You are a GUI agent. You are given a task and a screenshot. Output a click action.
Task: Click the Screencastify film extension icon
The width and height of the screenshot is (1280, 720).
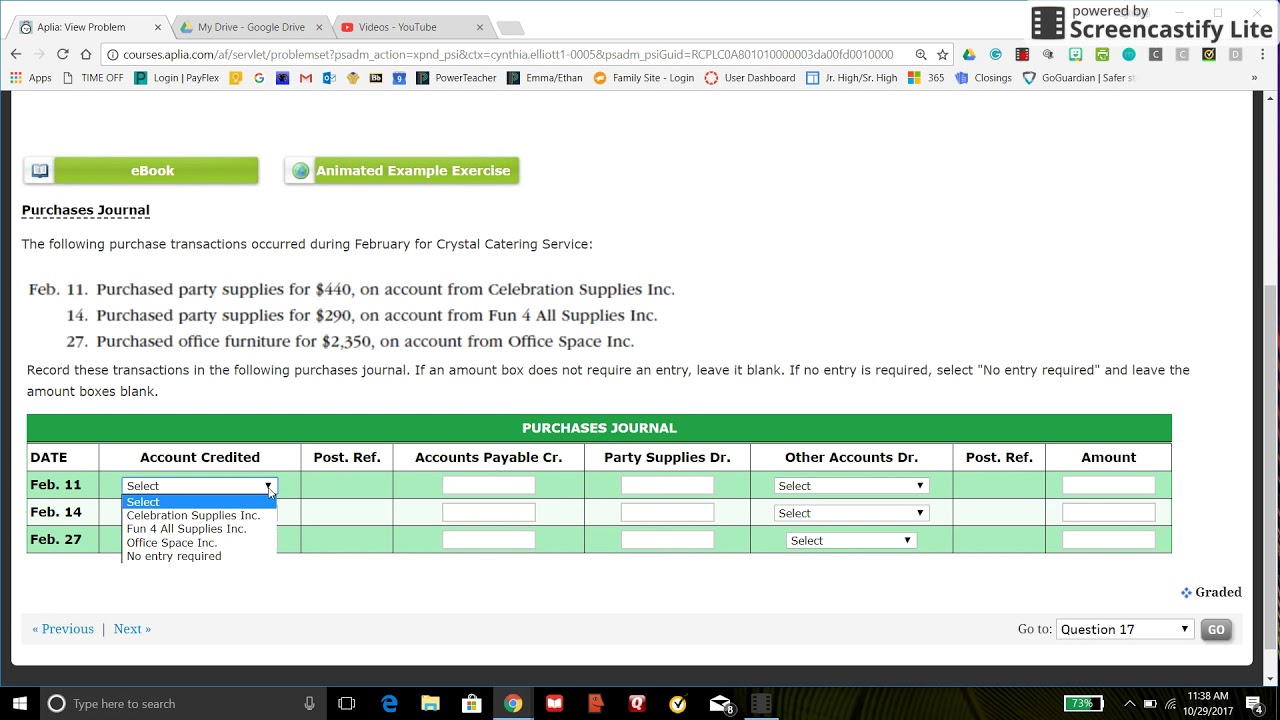pyautogui.click(x=1022, y=55)
